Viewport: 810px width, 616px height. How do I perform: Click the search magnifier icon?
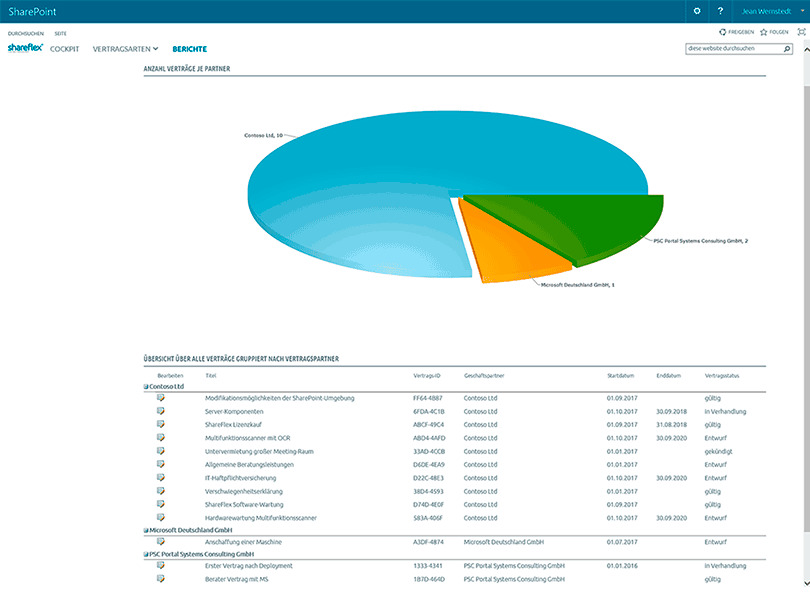[787, 48]
